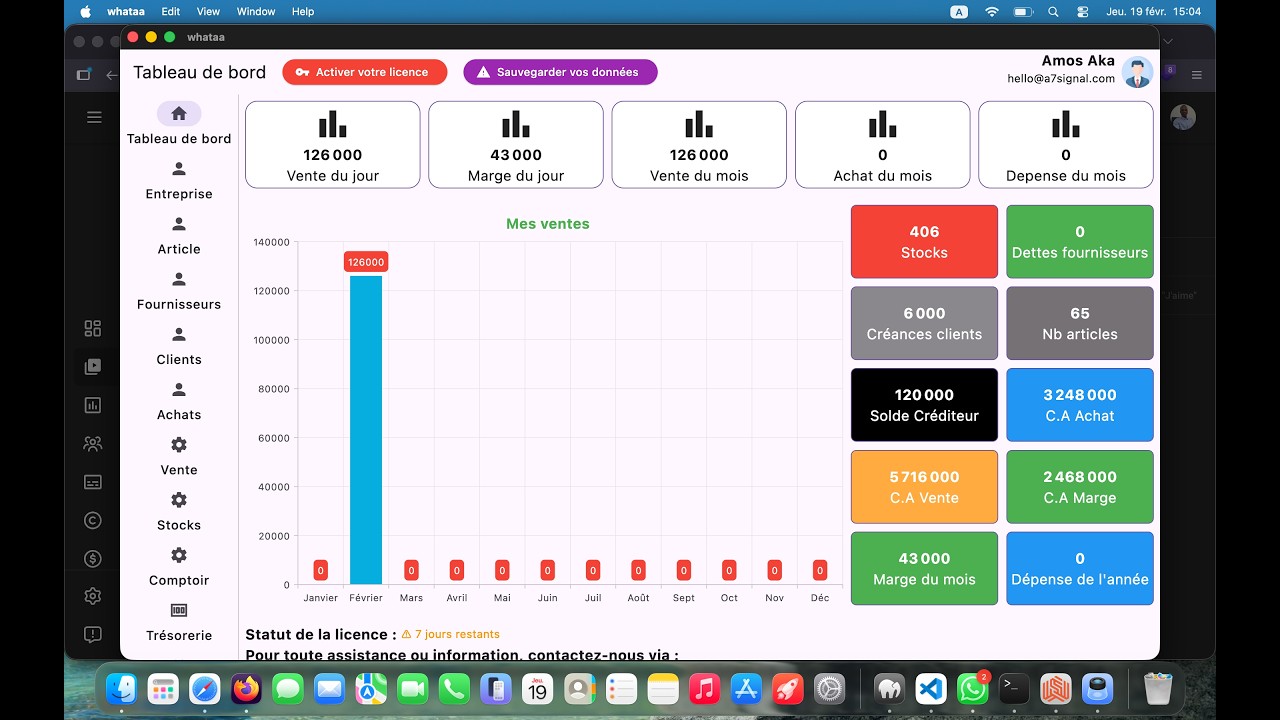Open Visual Studio Code from the Dock
1280x720 pixels.
click(931, 688)
